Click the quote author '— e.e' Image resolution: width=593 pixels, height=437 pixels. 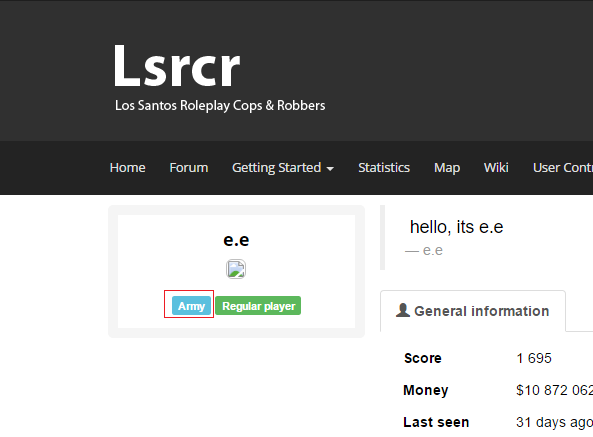point(424,250)
